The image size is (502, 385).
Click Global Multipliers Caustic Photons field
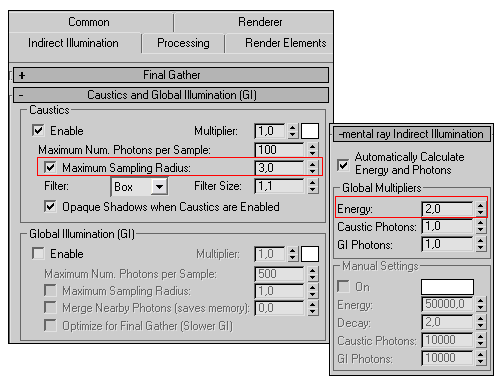click(447, 226)
